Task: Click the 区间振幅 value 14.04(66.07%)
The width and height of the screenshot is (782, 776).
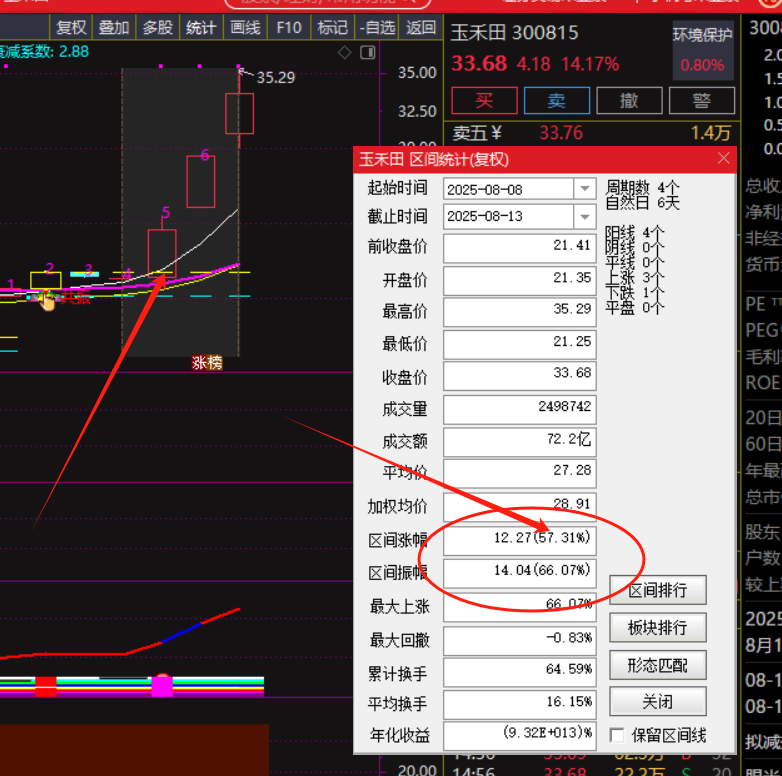Action: 520,573
